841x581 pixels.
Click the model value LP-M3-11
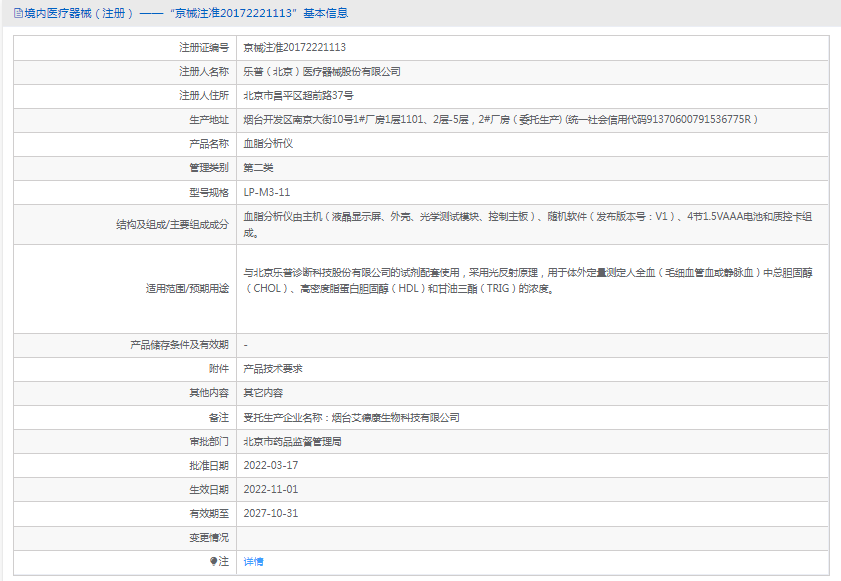click(x=267, y=192)
